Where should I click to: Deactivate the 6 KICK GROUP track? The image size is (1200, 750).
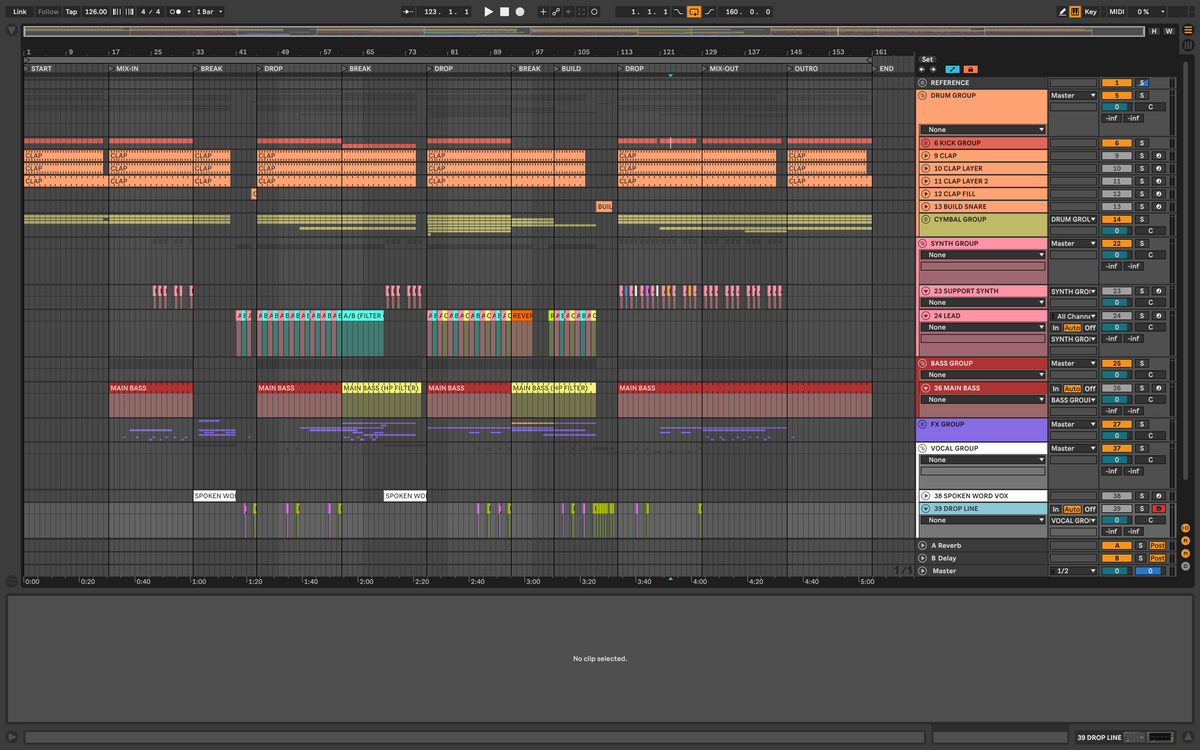tap(1116, 143)
